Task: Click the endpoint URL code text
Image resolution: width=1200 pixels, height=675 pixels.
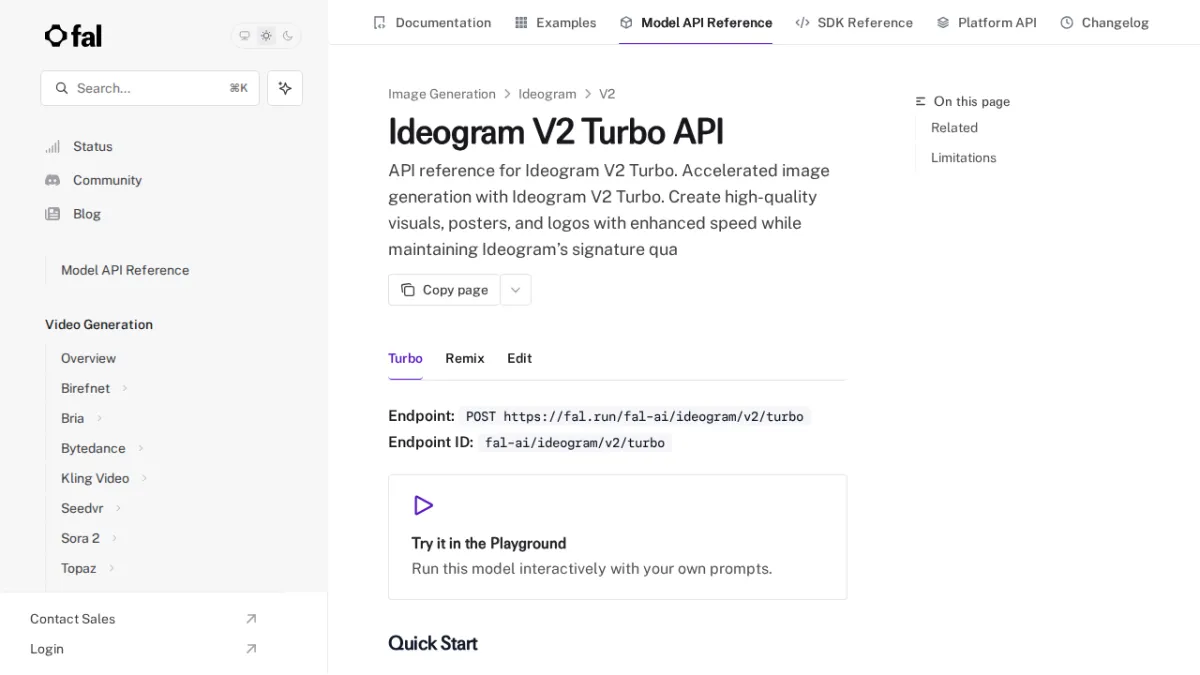Action: pyautogui.click(x=635, y=417)
